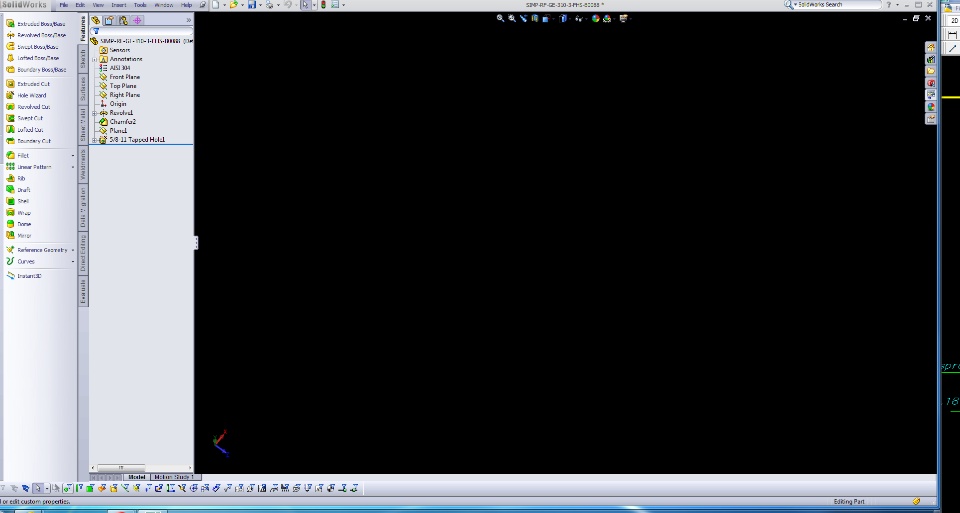Switch to the Sheet Metal command tab
The width and height of the screenshot is (960, 513).
83,125
